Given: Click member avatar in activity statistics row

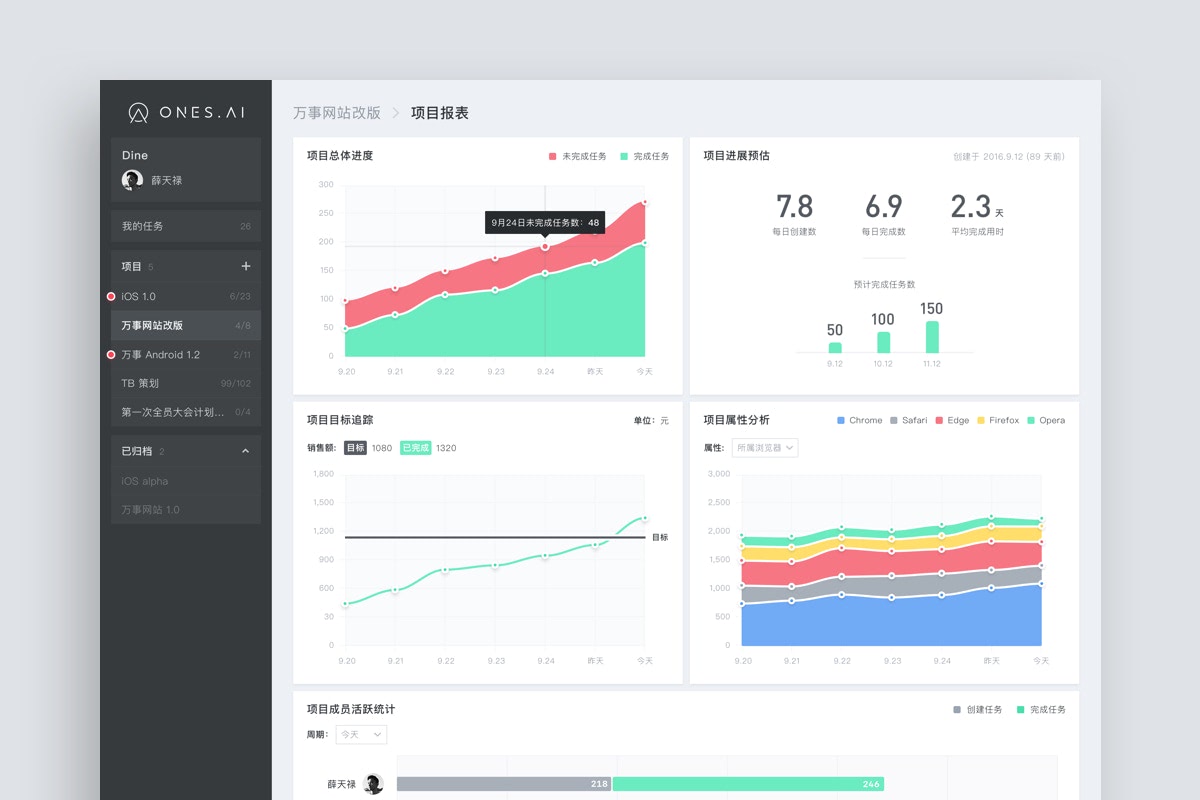Looking at the screenshot, I should (x=374, y=784).
